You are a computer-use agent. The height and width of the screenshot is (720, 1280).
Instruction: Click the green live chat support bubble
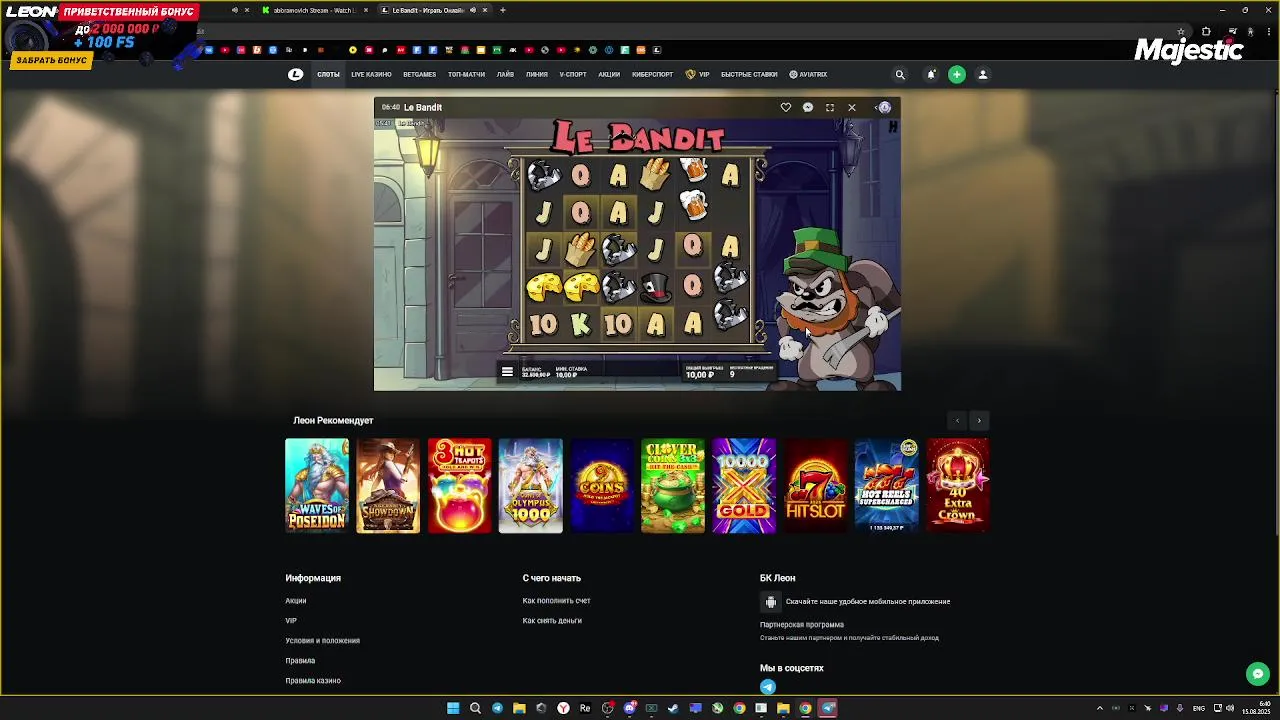click(x=1258, y=674)
